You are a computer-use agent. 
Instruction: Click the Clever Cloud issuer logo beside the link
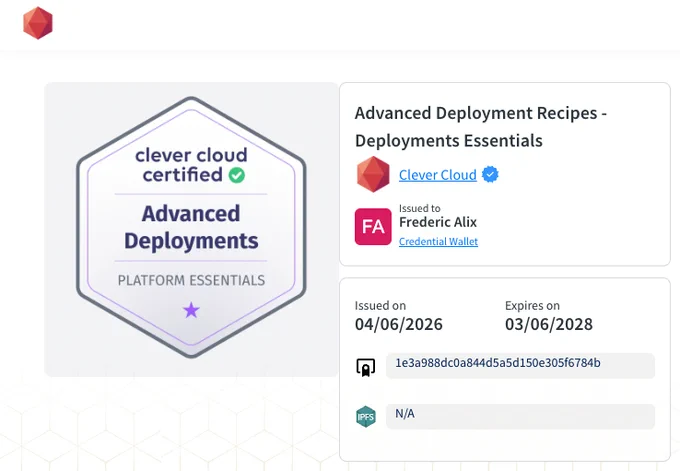pyautogui.click(x=373, y=174)
